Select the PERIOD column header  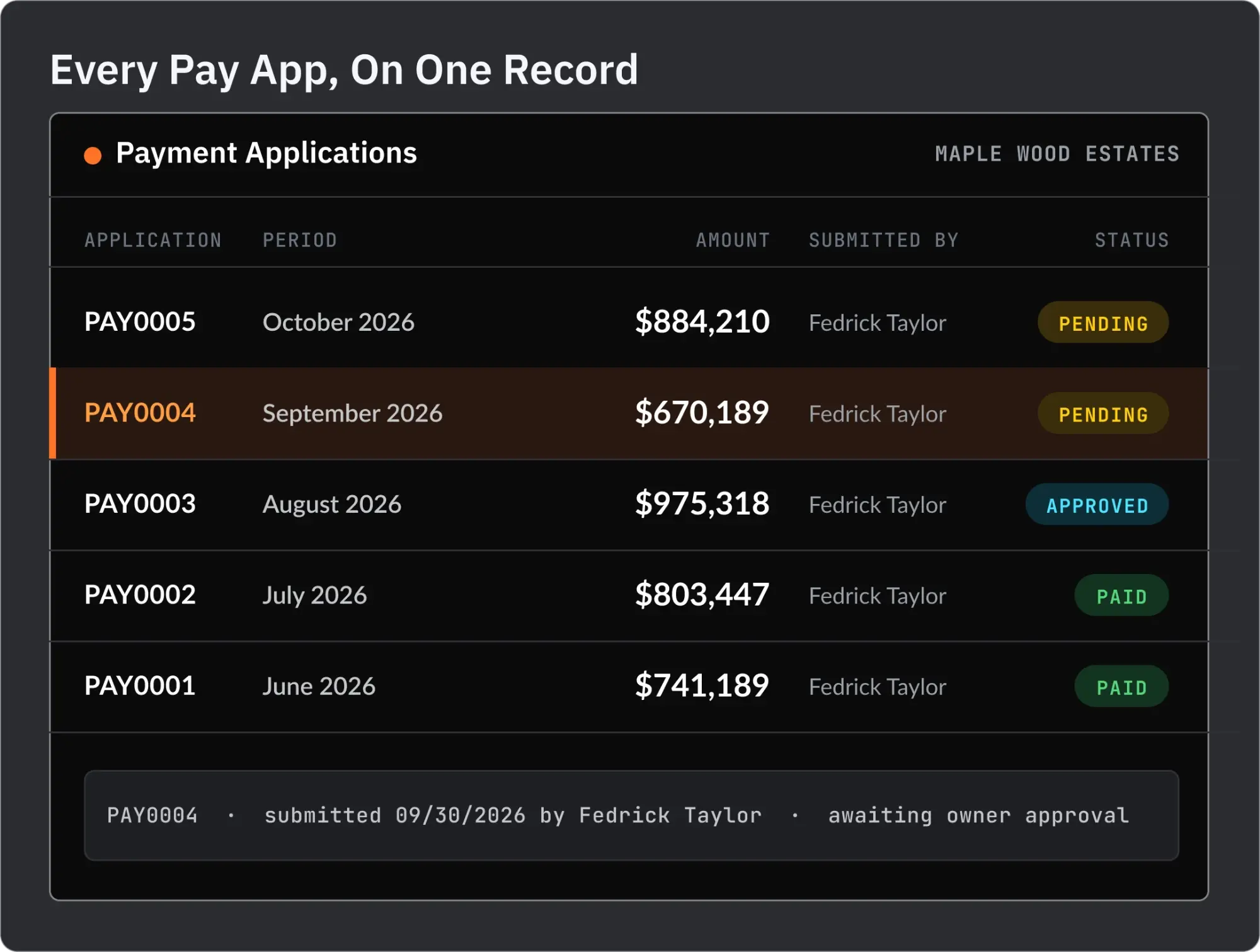[x=300, y=240]
